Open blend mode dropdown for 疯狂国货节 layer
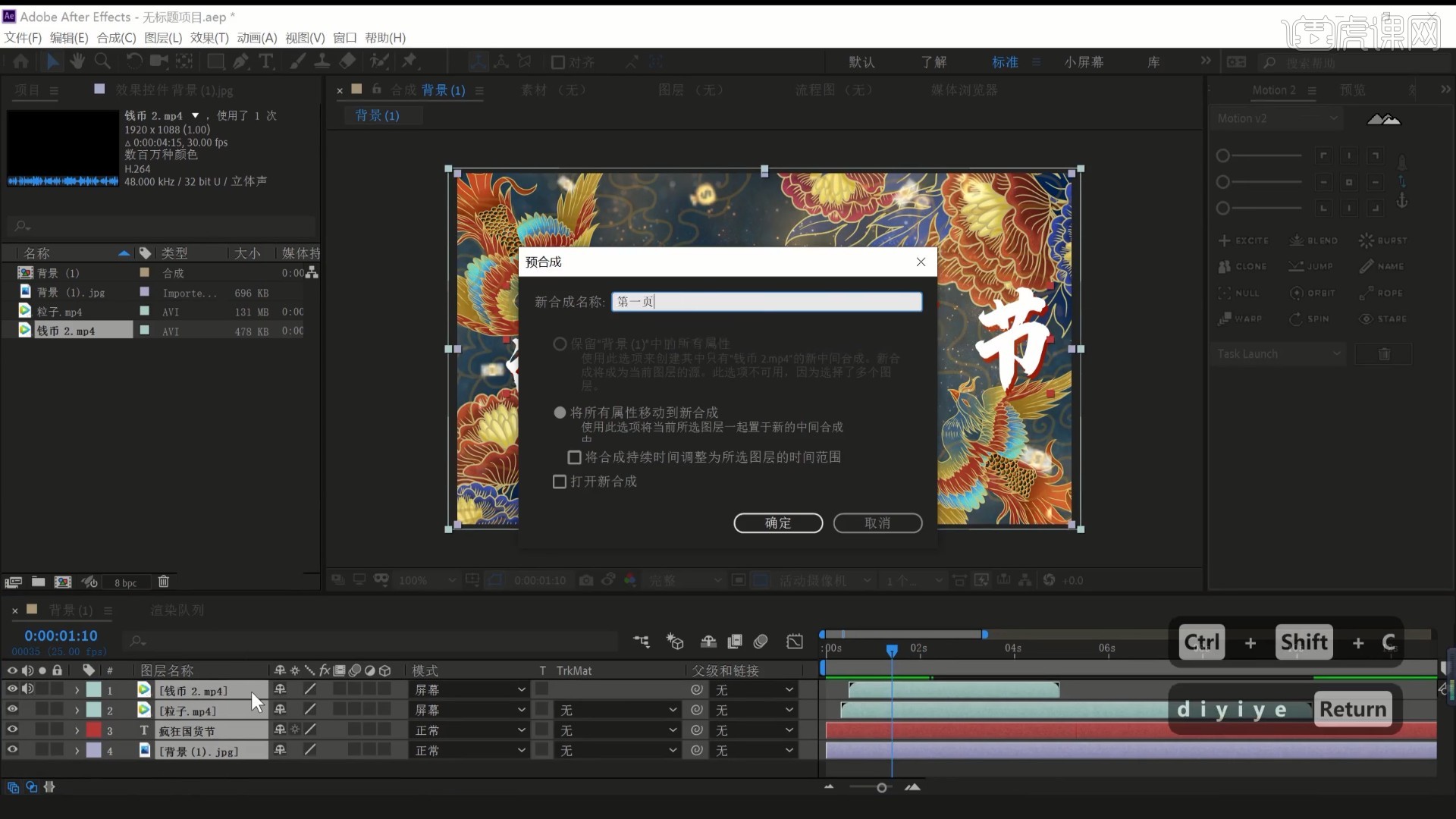Viewport: 1456px width, 819px height. (469, 730)
